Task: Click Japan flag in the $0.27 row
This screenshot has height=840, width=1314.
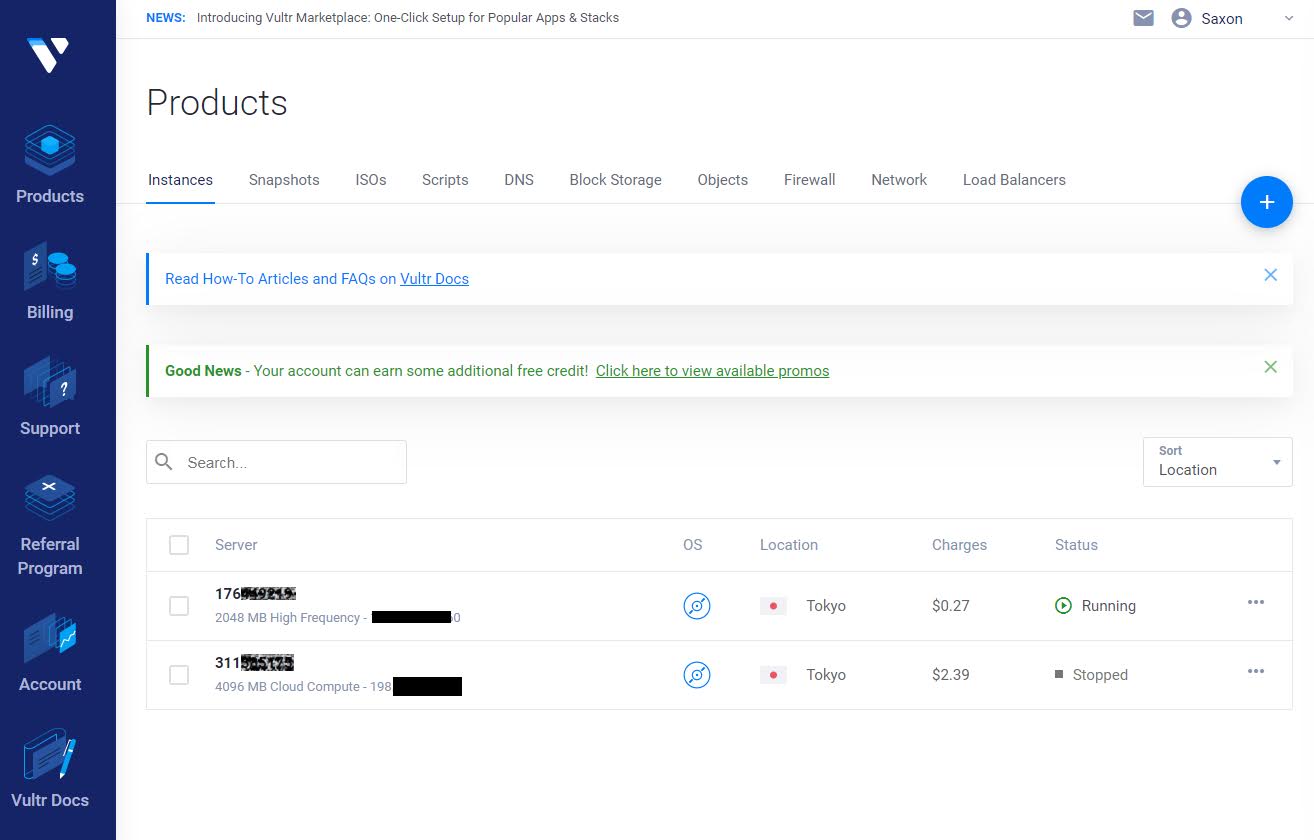Action: point(773,606)
